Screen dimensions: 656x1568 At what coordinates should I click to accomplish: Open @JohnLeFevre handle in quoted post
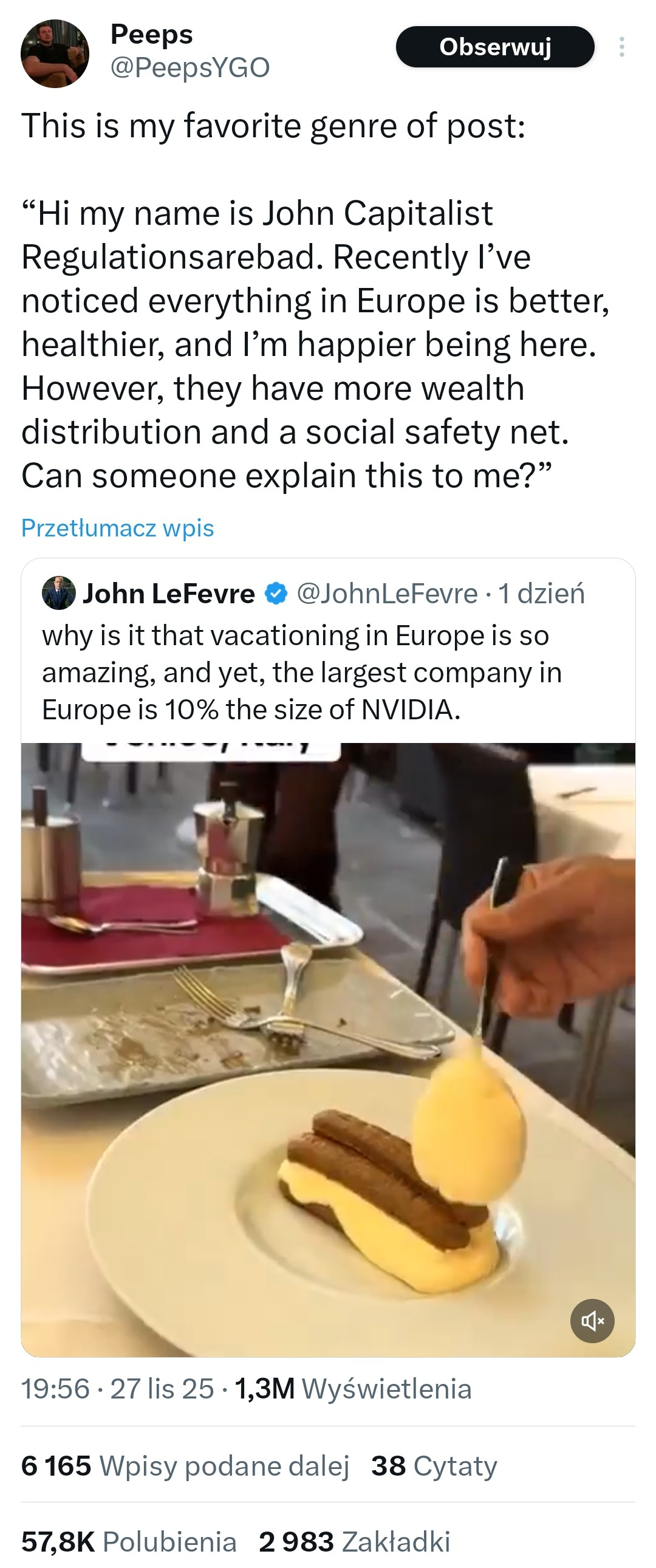[x=387, y=594]
